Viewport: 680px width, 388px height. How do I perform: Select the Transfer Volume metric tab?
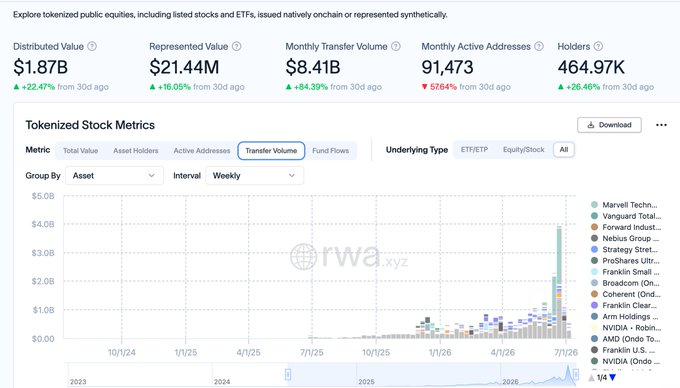tap(271, 151)
